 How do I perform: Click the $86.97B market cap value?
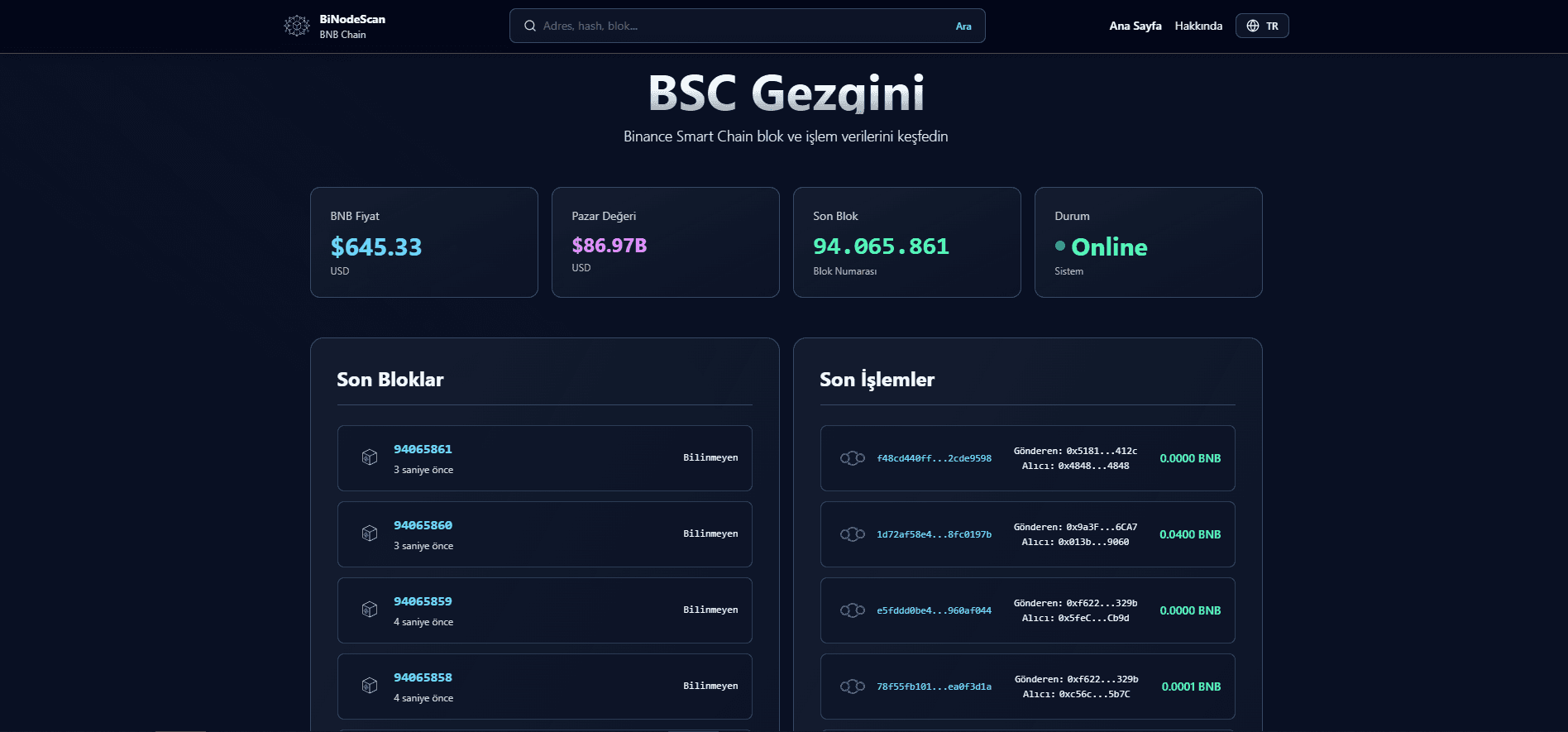610,246
